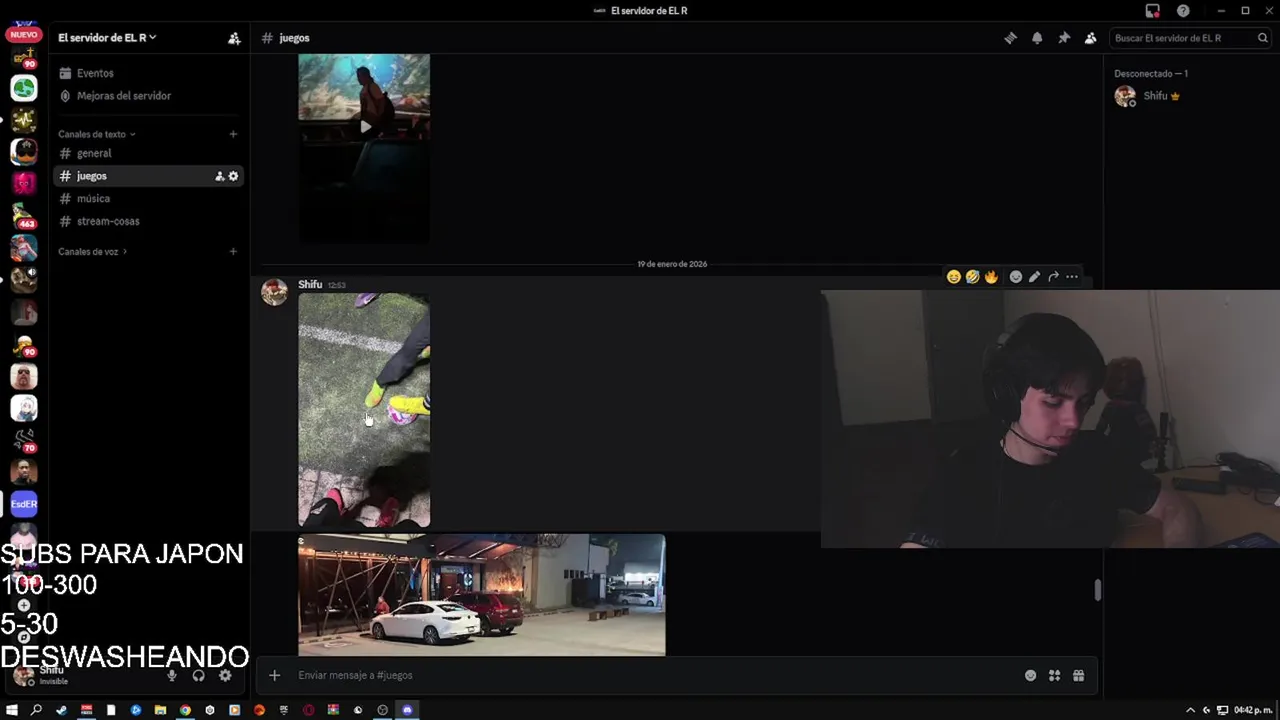Click Shifu's username in the message

(x=310, y=285)
